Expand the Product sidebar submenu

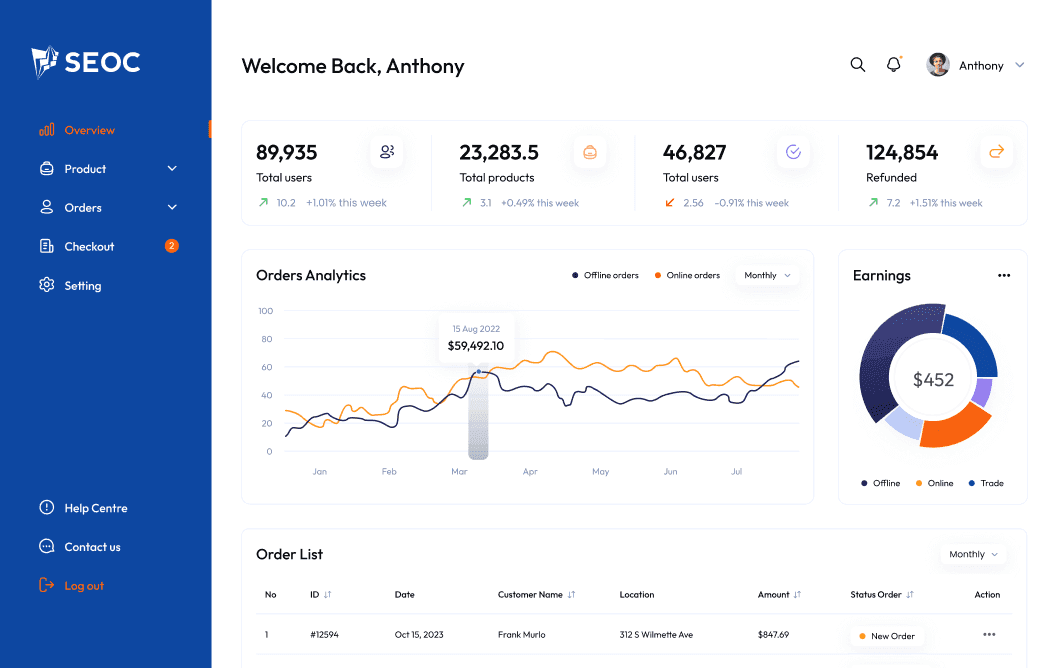[172, 169]
